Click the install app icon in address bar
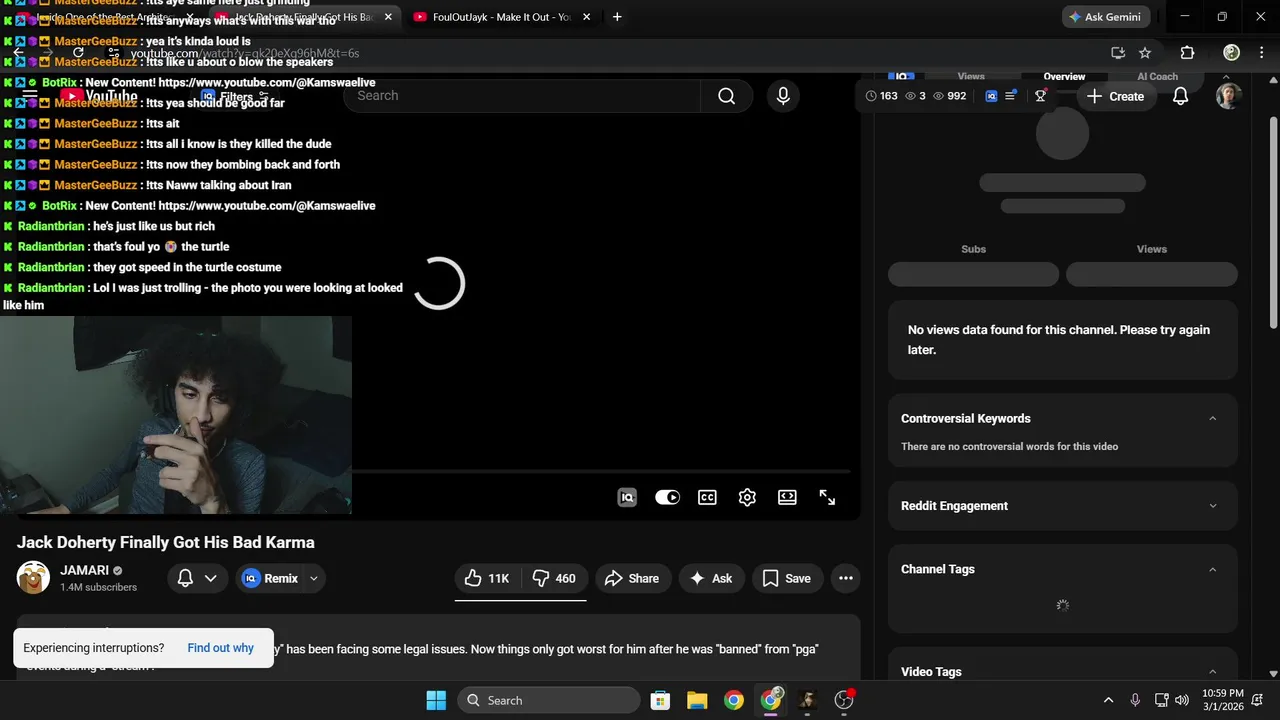1280x720 pixels. click(1118, 52)
